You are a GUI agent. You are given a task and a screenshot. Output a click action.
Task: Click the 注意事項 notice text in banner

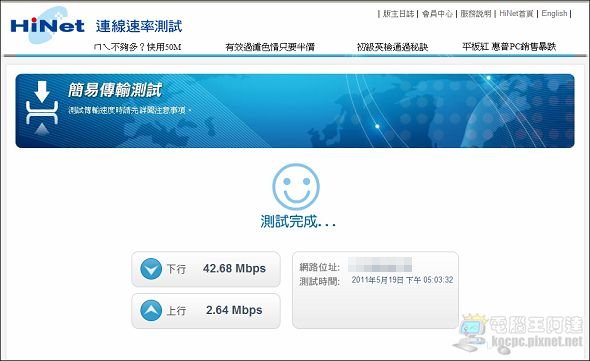tap(129, 110)
